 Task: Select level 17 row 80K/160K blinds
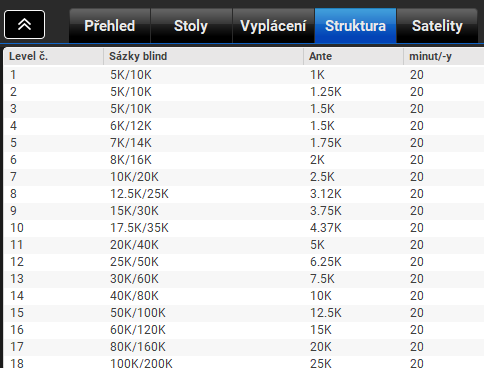[244, 347]
